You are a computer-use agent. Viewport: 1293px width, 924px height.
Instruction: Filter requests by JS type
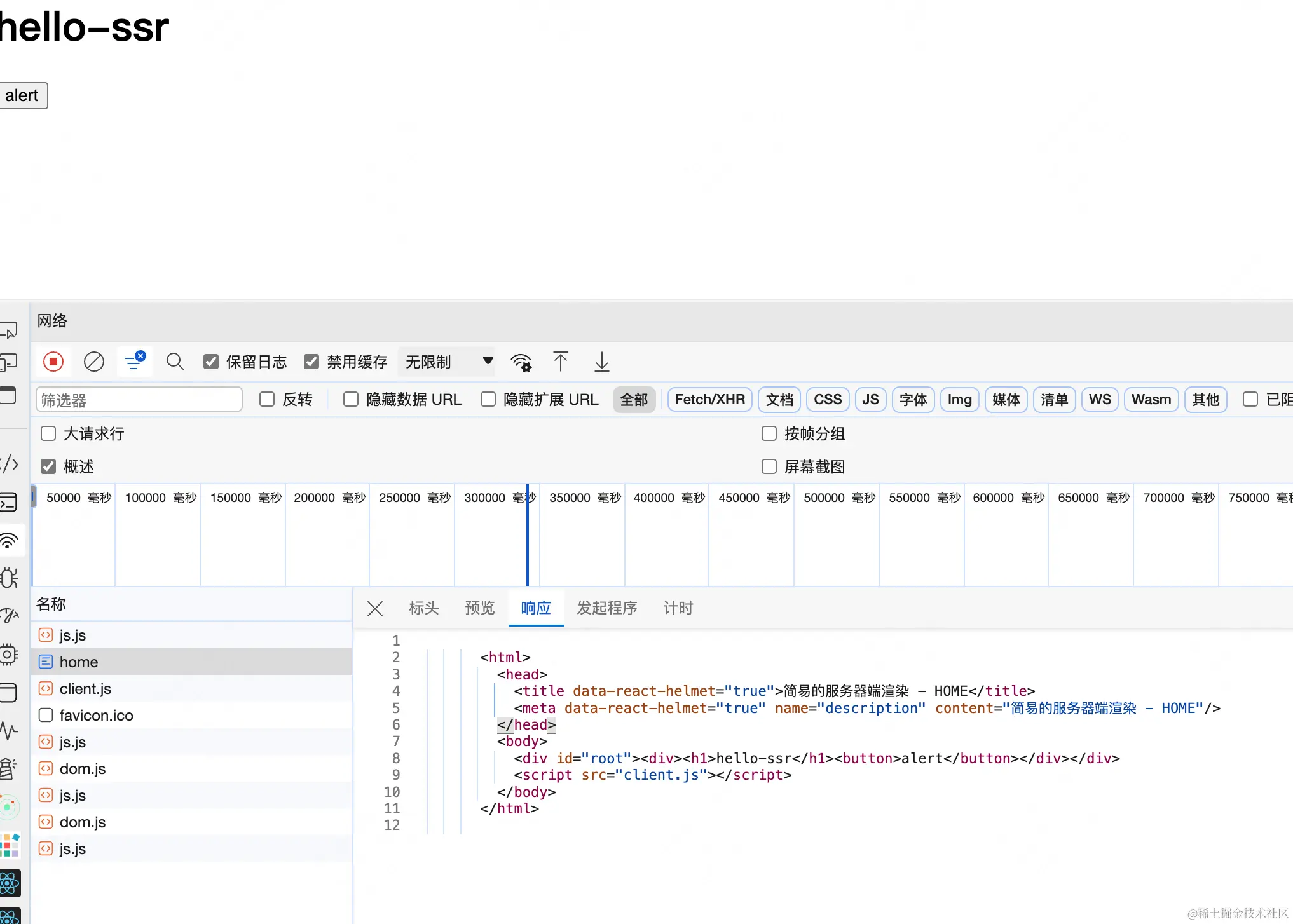(870, 400)
